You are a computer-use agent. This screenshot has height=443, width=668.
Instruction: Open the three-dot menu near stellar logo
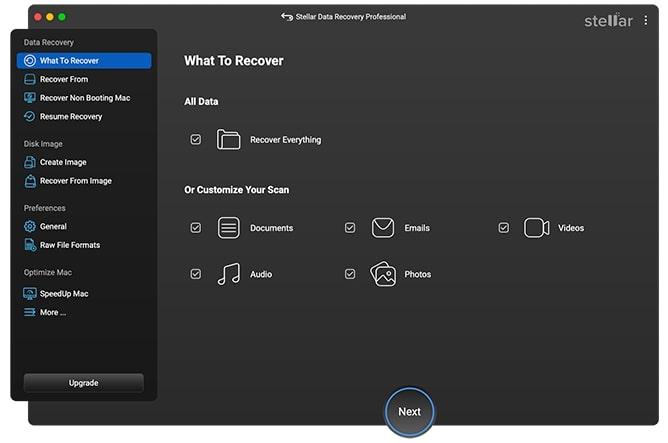tap(646, 20)
